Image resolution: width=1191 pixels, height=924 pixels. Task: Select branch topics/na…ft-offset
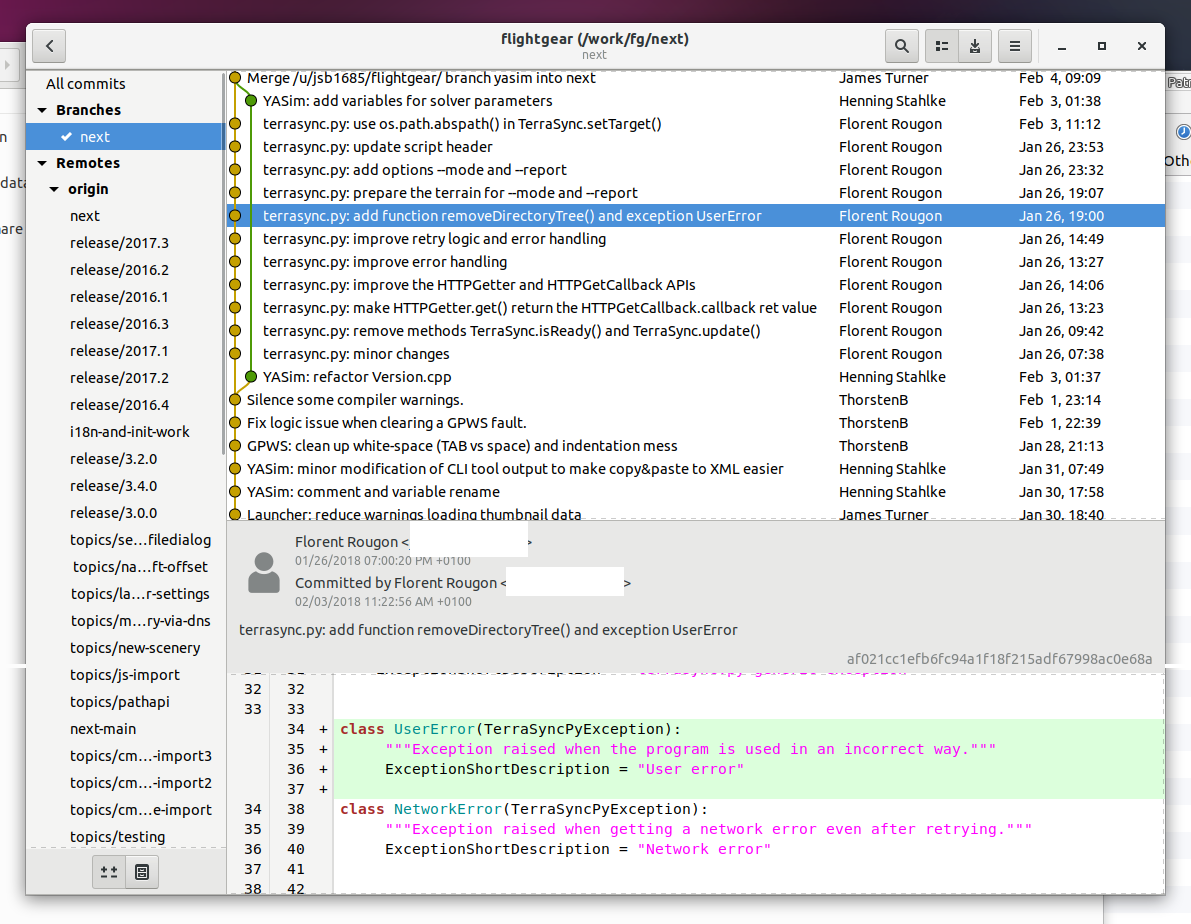click(126, 567)
